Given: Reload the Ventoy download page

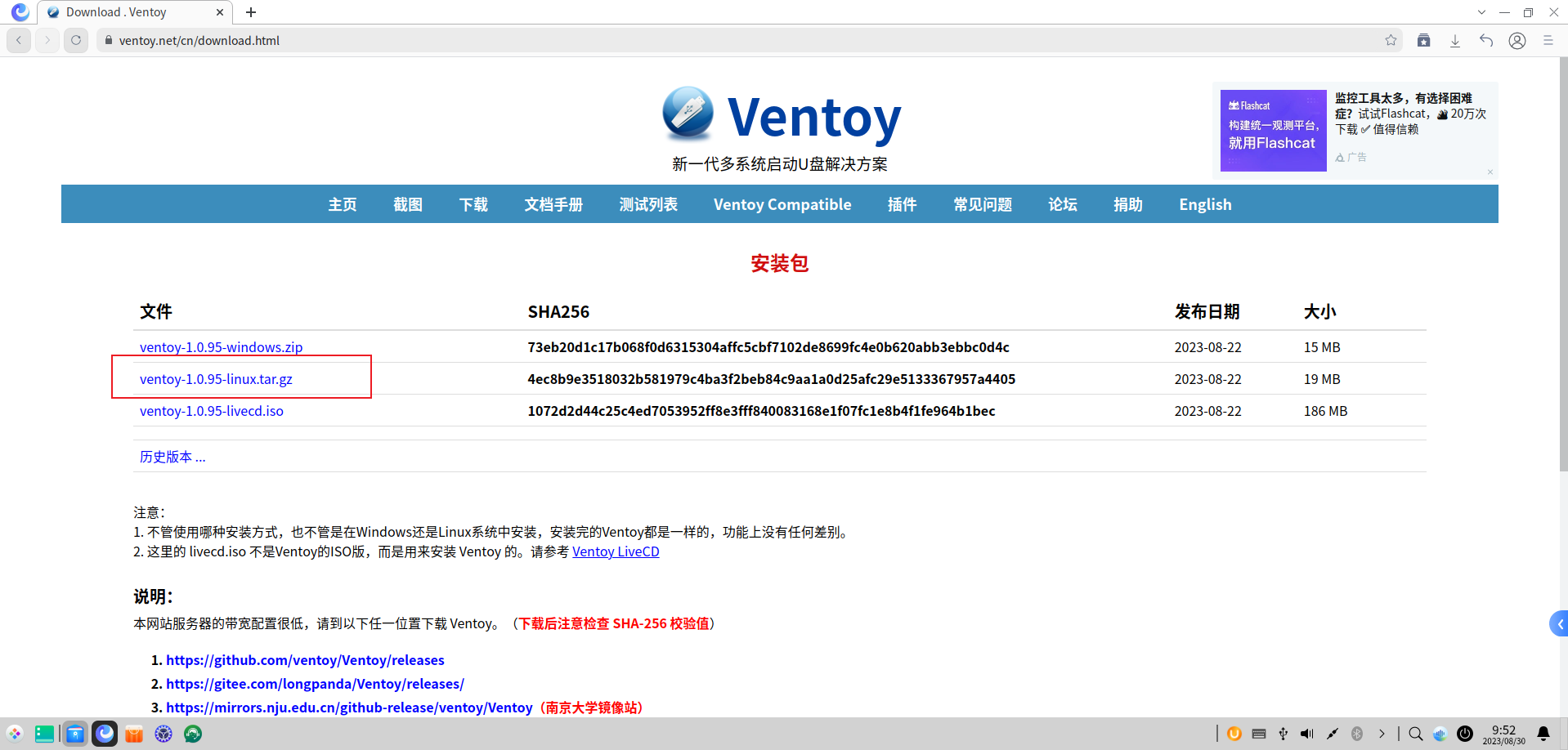Looking at the screenshot, I should pos(75,40).
